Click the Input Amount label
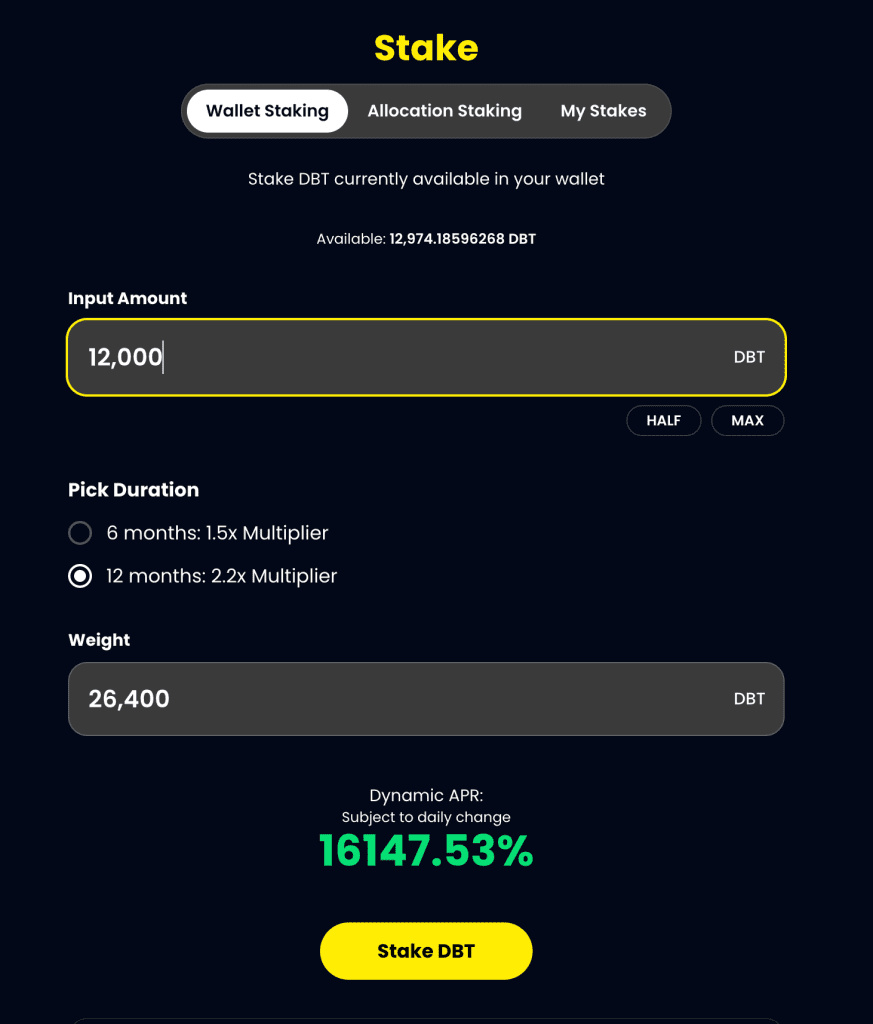 (127, 298)
